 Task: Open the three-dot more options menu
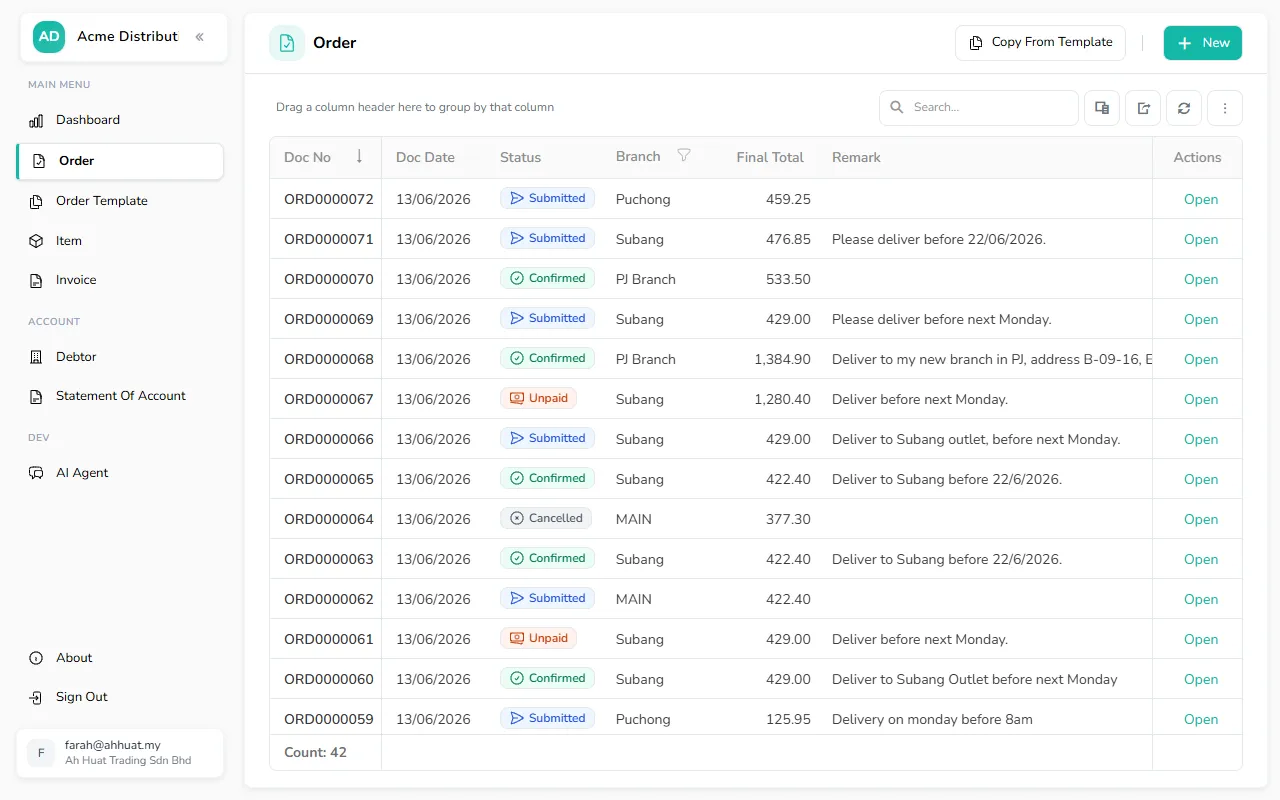pos(1225,108)
